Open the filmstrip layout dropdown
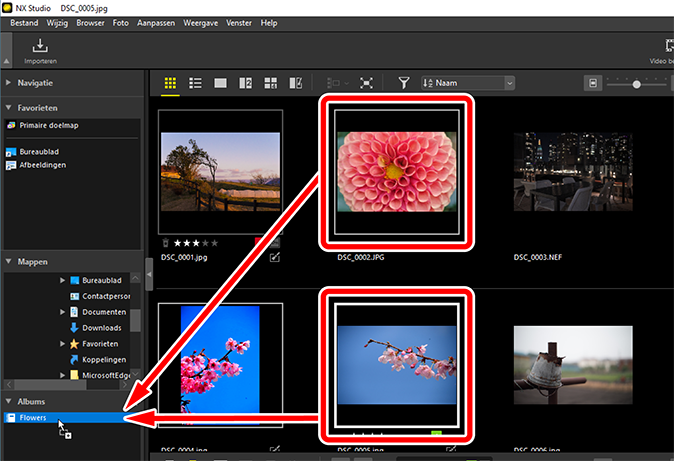The height and width of the screenshot is (461, 674). point(338,83)
